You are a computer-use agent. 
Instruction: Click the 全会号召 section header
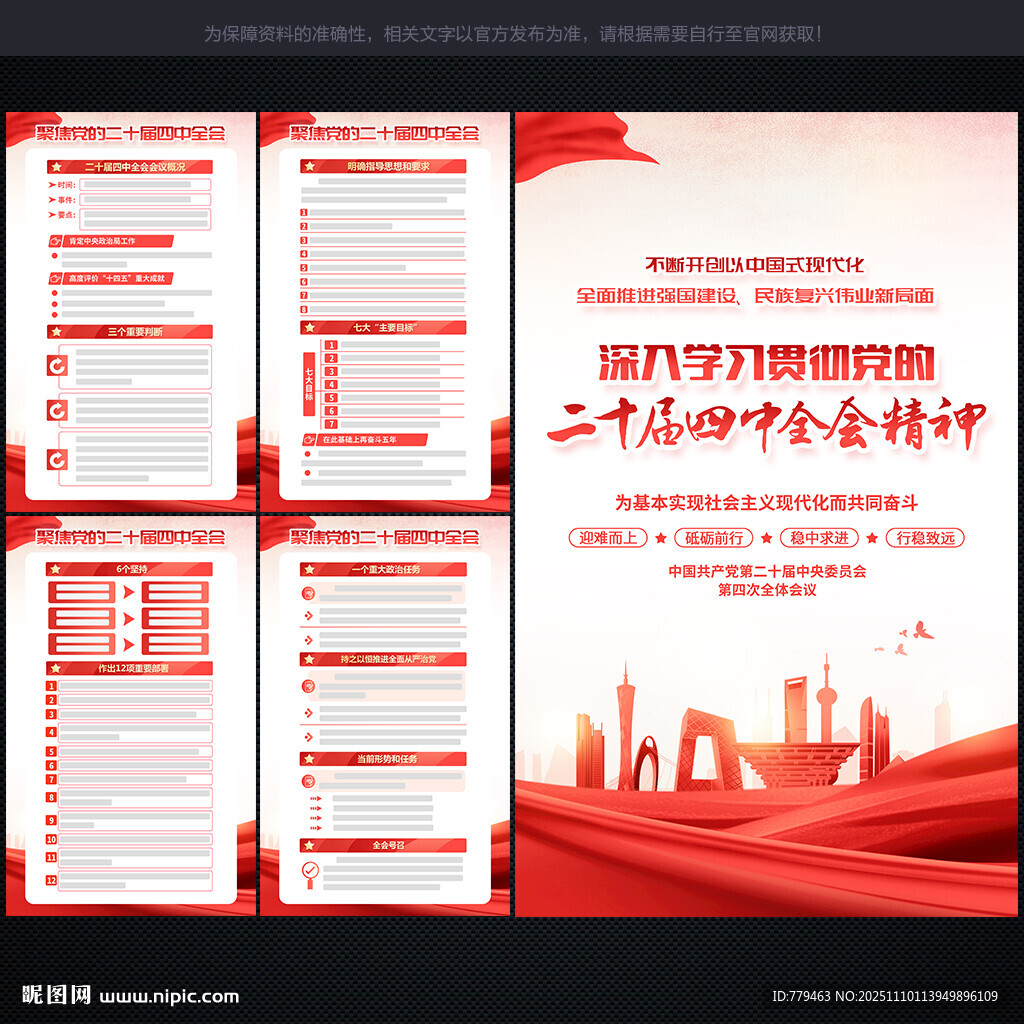coord(383,845)
